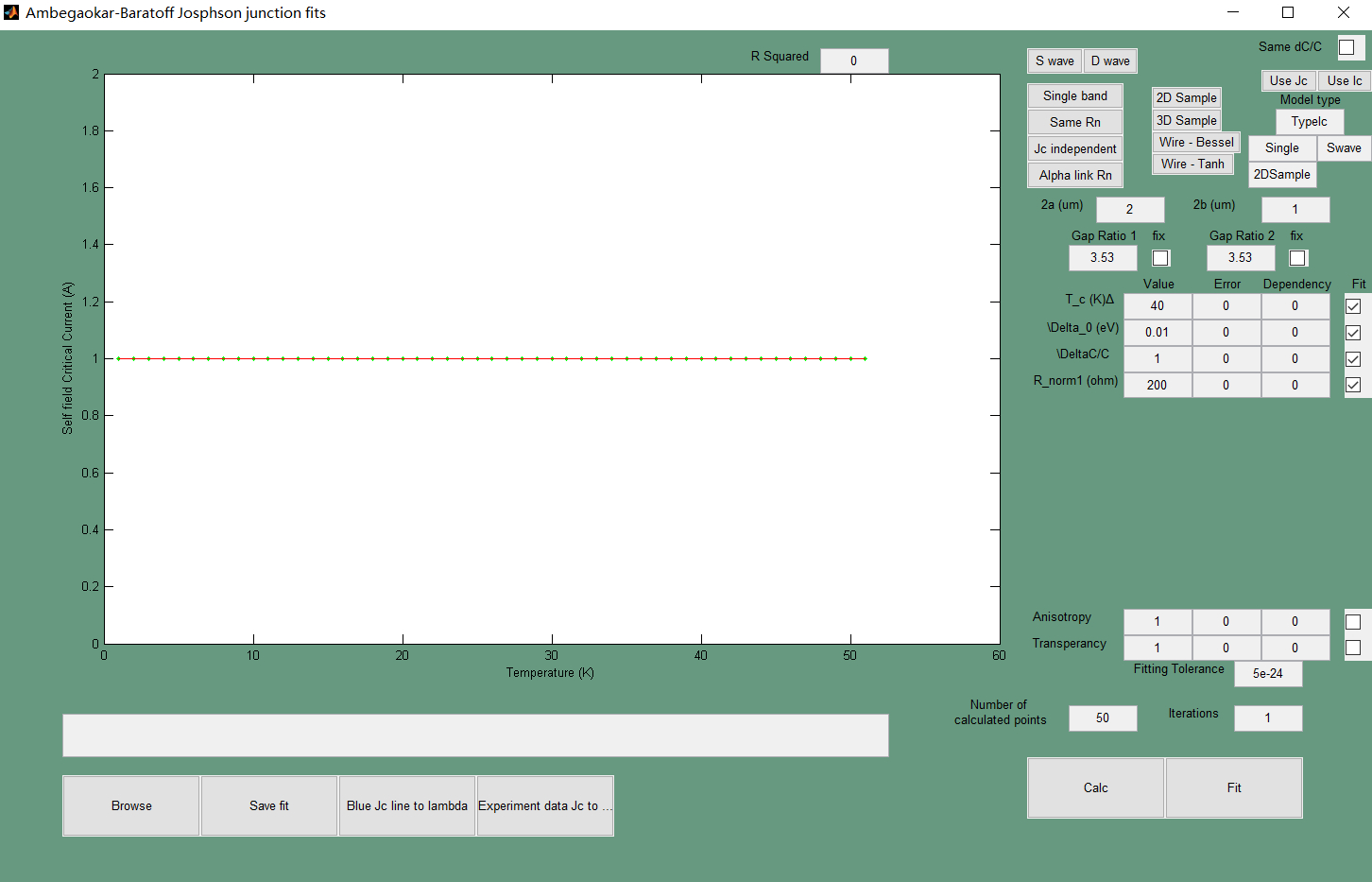This screenshot has width=1372, height=882.
Task: Click the Experiment data Jc to button
Action: [x=545, y=806]
